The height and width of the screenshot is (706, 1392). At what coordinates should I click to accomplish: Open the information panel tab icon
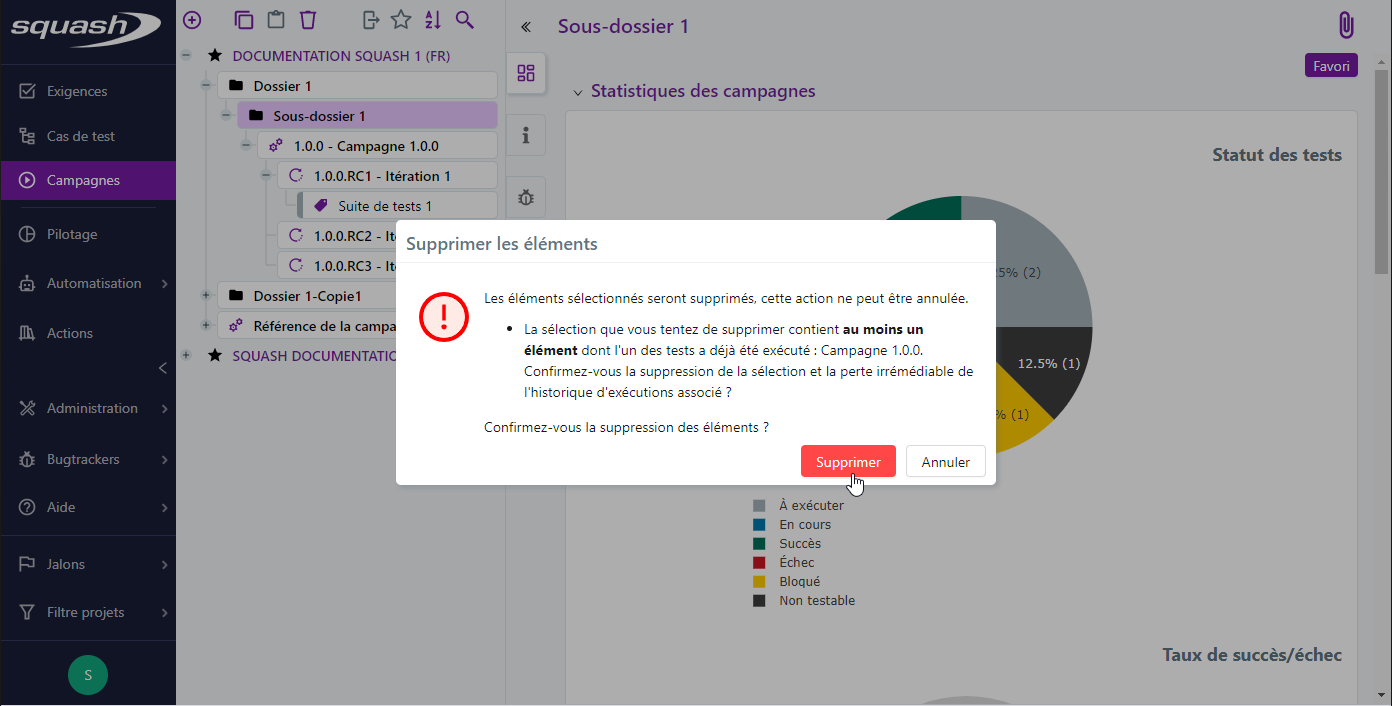click(526, 135)
